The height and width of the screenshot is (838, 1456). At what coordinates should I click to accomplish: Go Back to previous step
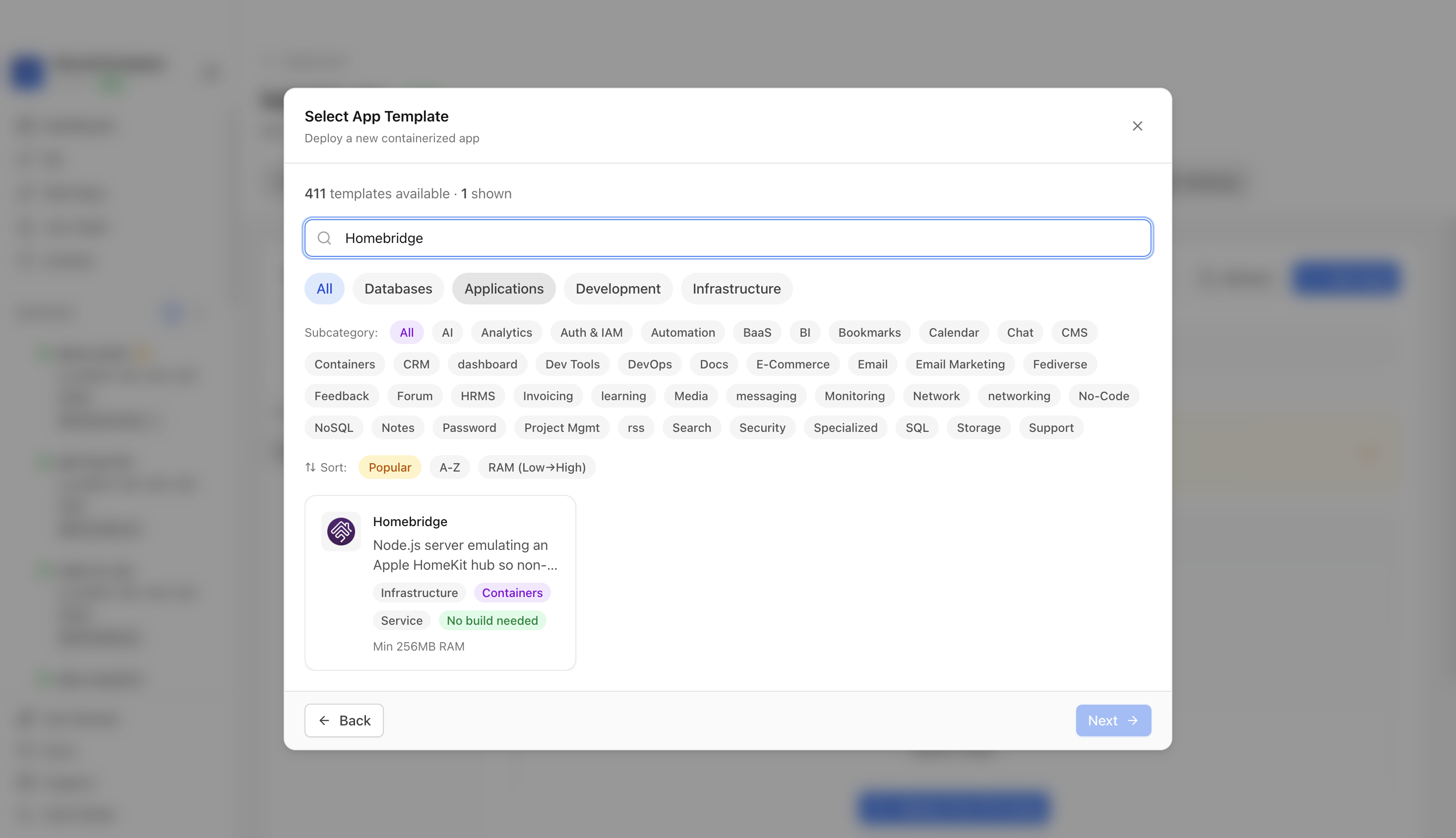click(x=344, y=720)
